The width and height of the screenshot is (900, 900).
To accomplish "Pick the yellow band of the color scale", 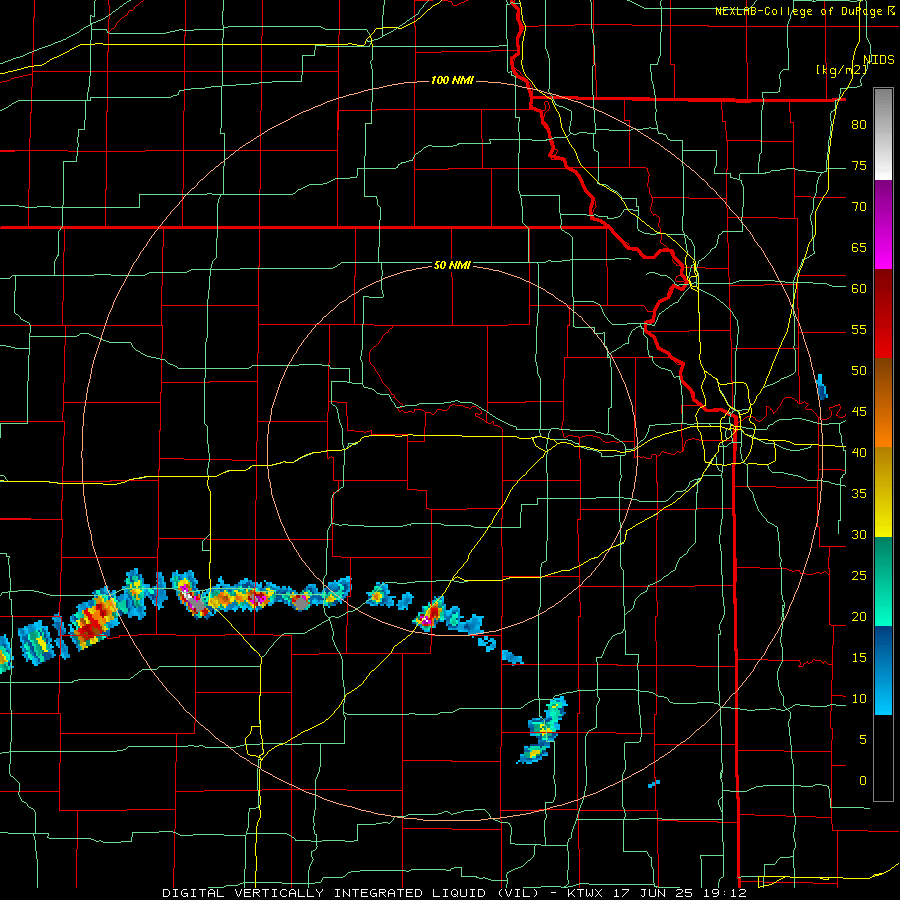I will coord(883,492).
